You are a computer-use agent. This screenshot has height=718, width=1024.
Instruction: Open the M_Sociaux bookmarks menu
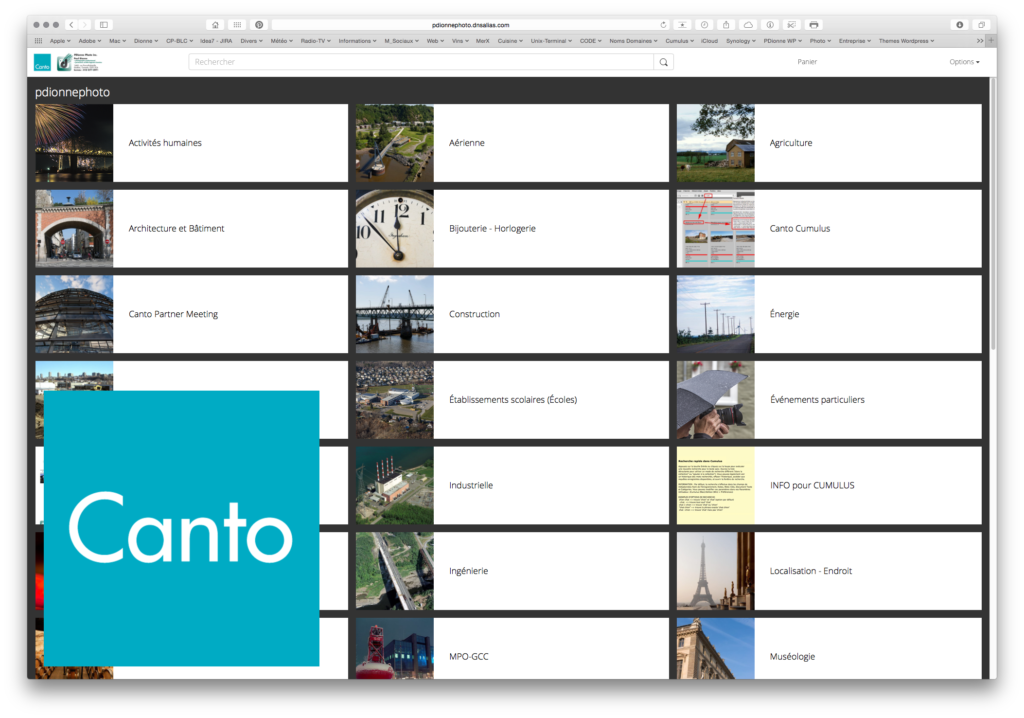pyautogui.click(x=401, y=41)
